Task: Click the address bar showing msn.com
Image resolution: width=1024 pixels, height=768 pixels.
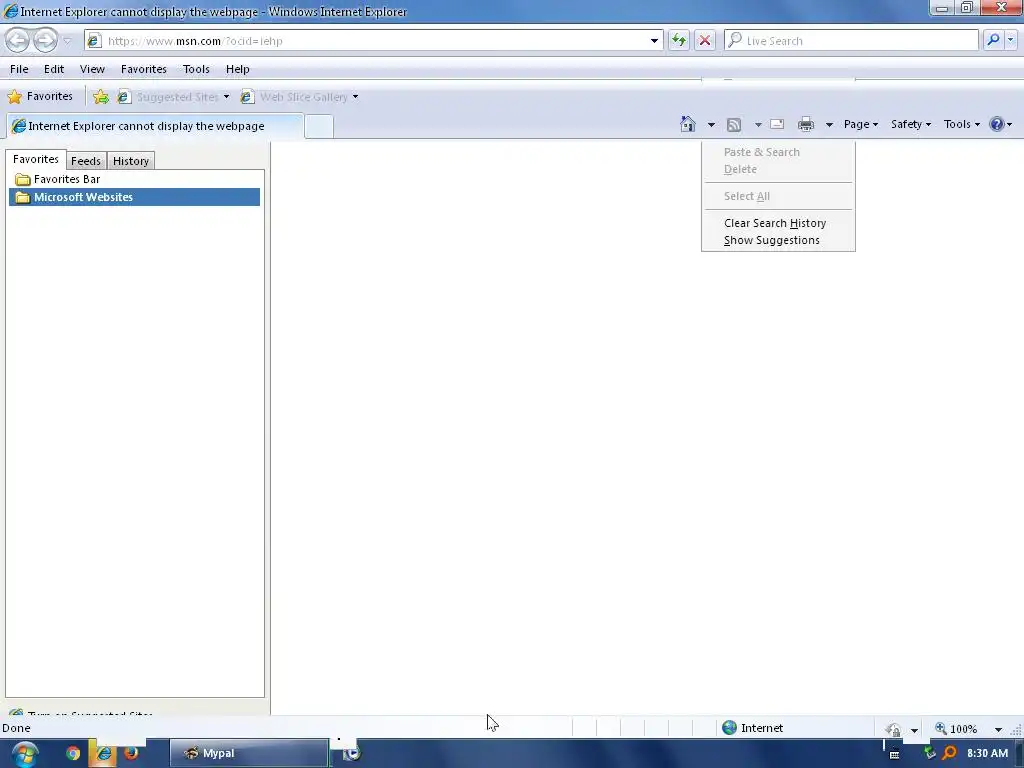Action: pyautogui.click(x=373, y=40)
